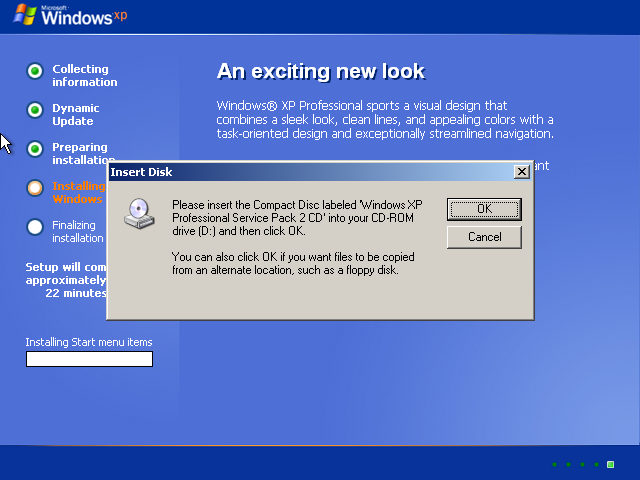Click the empty Finalizing installation step bullet

[x=35, y=226]
